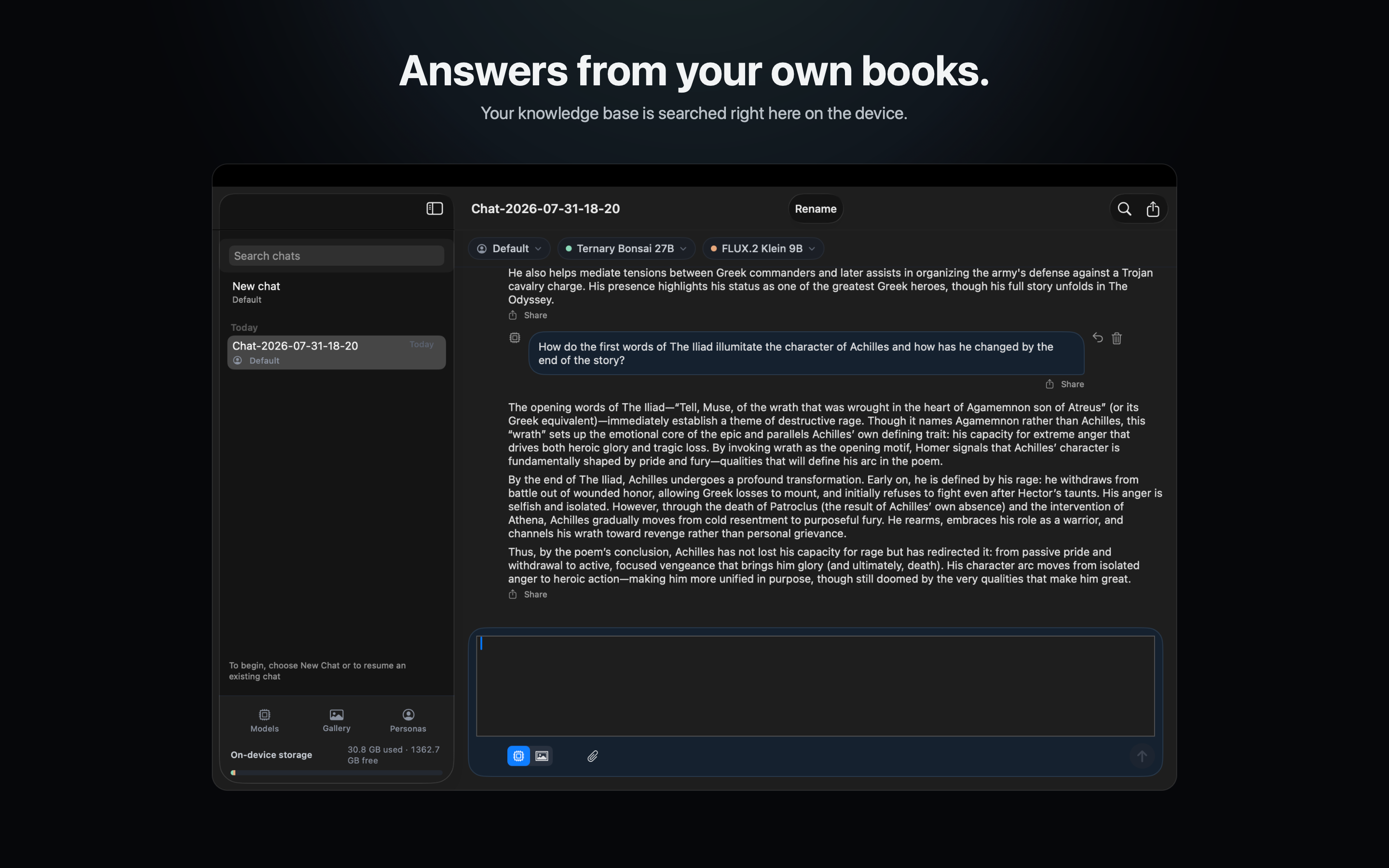Open the Default persona dropdown
Image resolution: width=1389 pixels, height=868 pixels.
pyautogui.click(x=509, y=248)
